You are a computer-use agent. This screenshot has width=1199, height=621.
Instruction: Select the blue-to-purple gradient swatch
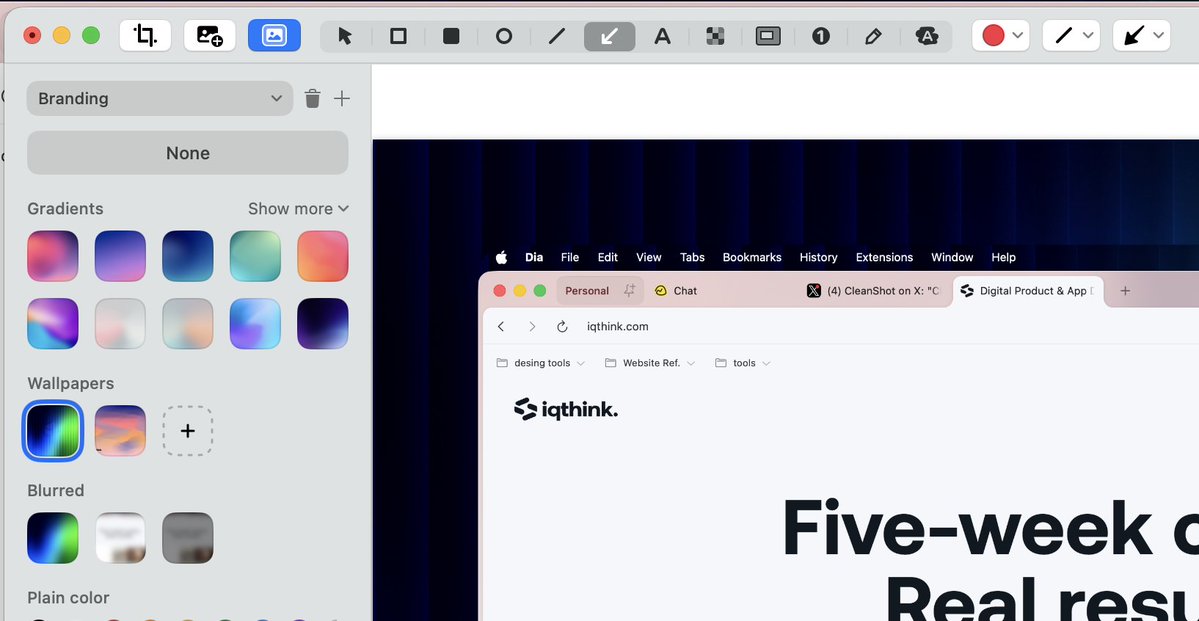click(120, 256)
